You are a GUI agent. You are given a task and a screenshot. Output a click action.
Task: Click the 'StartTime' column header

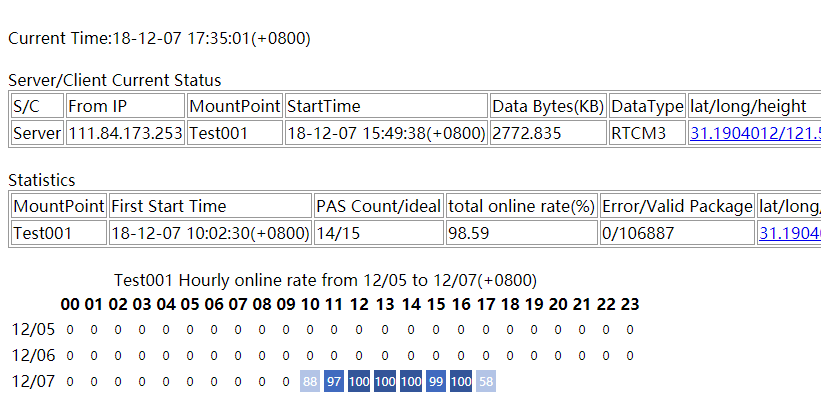[x=386, y=106]
